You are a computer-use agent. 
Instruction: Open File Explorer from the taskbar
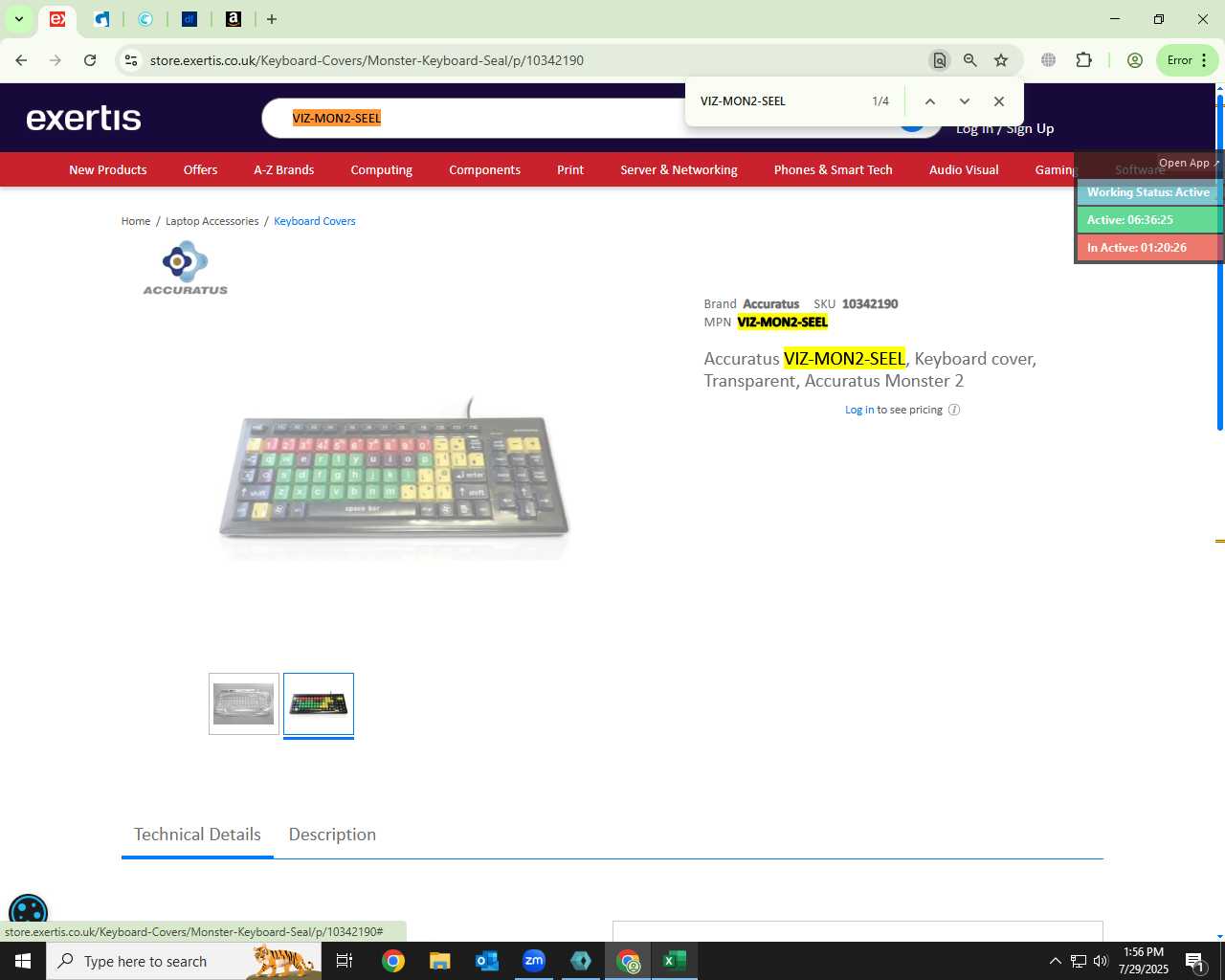pyautogui.click(x=439, y=961)
